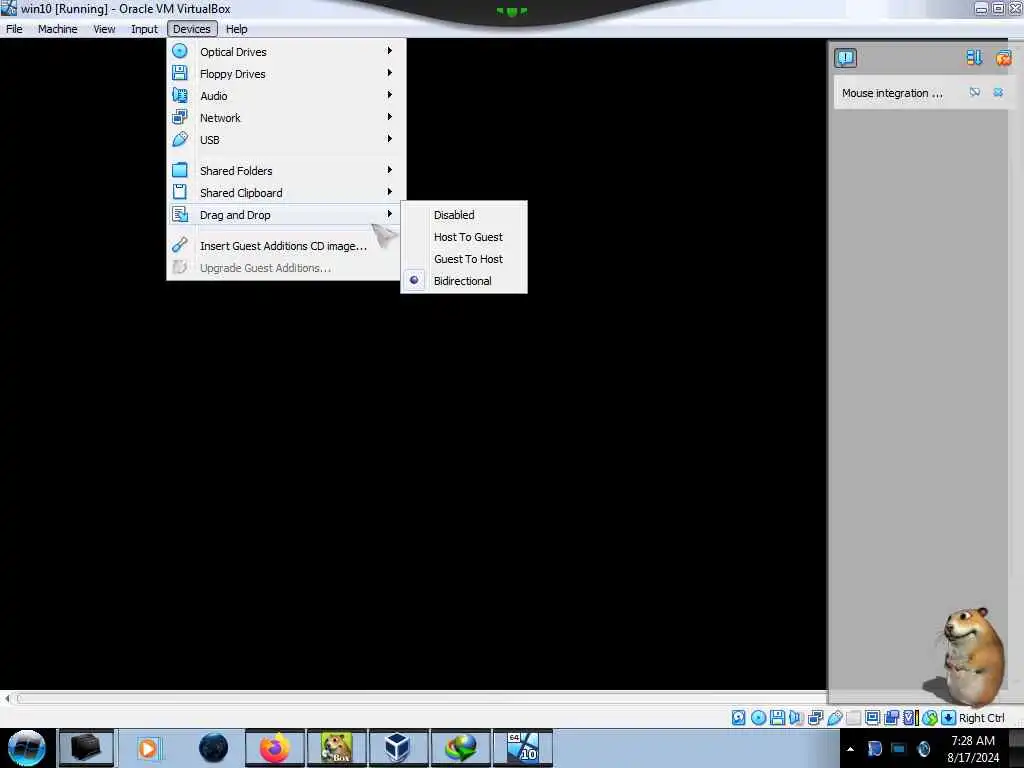Open the Windows Start orb
The image size is (1024, 768).
point(27,748)
